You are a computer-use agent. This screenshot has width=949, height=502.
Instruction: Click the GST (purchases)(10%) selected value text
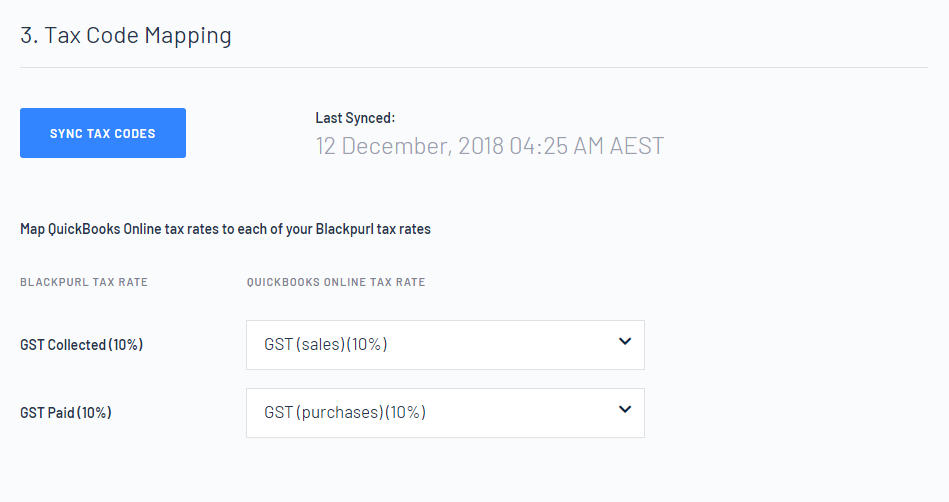[345, 412]
